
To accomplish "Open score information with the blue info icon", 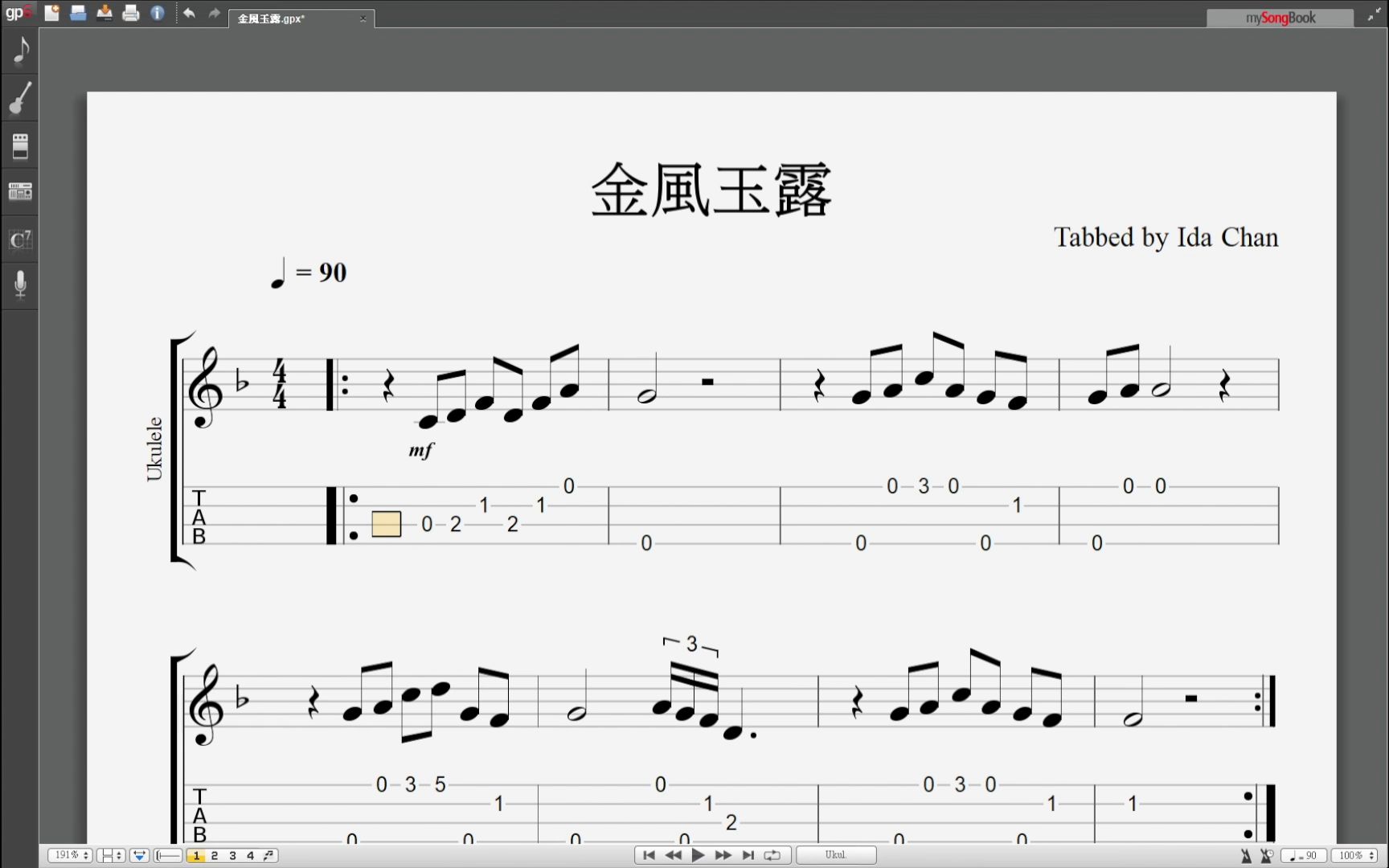I will 158,13.
